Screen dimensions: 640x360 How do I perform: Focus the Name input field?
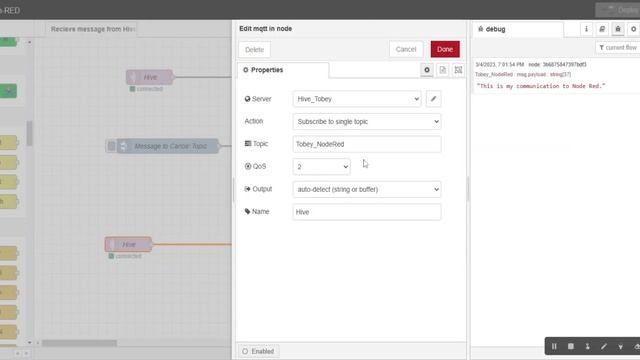(x=367, y=212)
